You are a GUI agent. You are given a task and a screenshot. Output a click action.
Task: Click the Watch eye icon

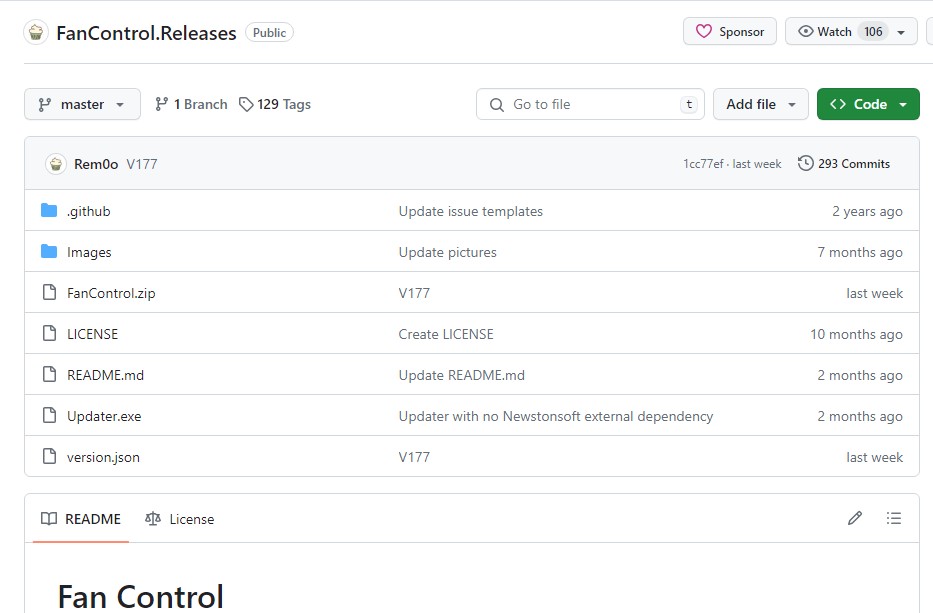[806, 31]
